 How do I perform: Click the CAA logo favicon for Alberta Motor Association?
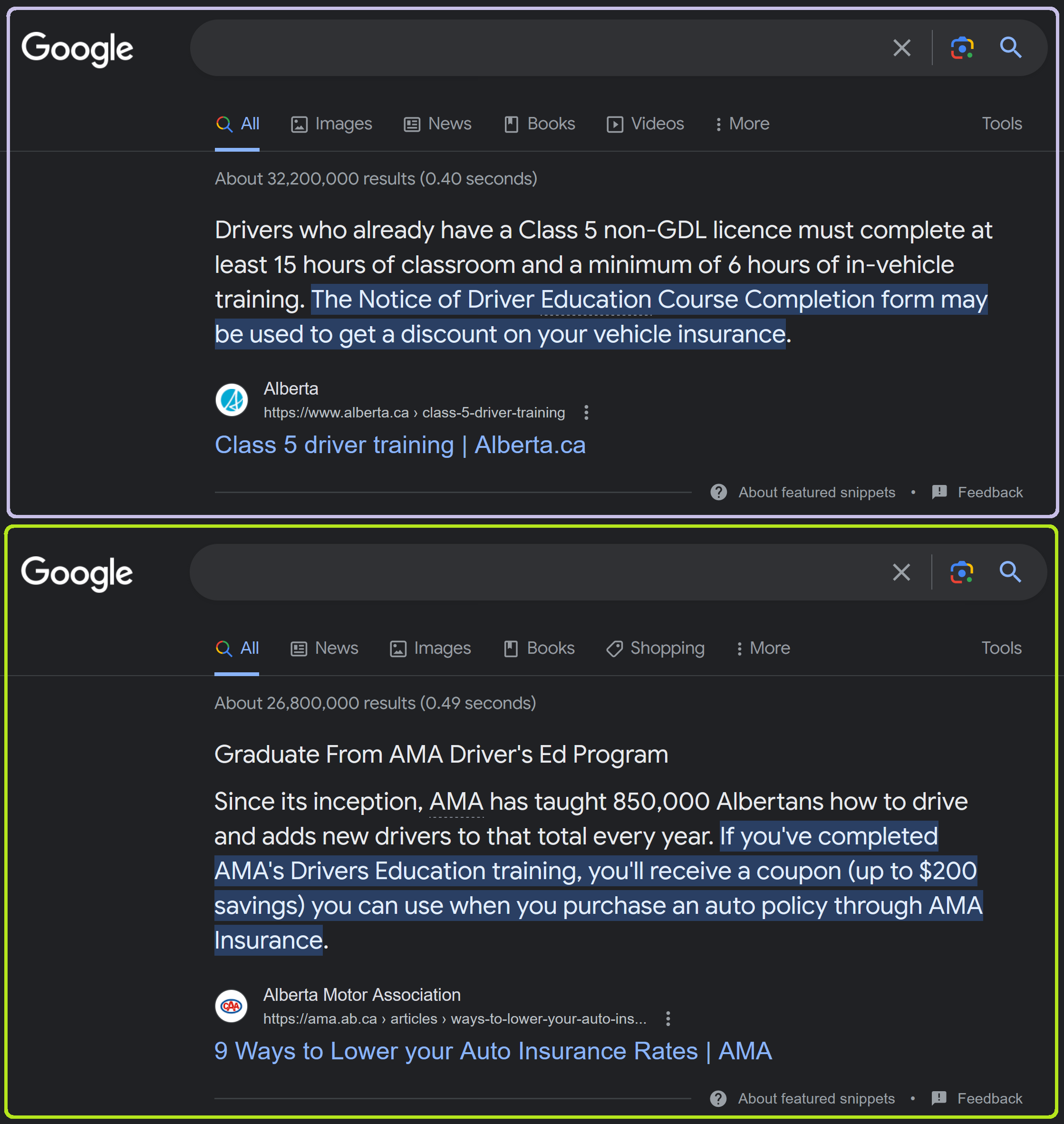click(231, 1006)
